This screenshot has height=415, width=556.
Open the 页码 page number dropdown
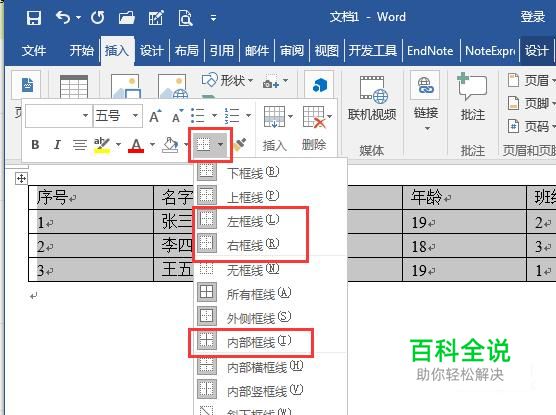click(x=531, y=126)
